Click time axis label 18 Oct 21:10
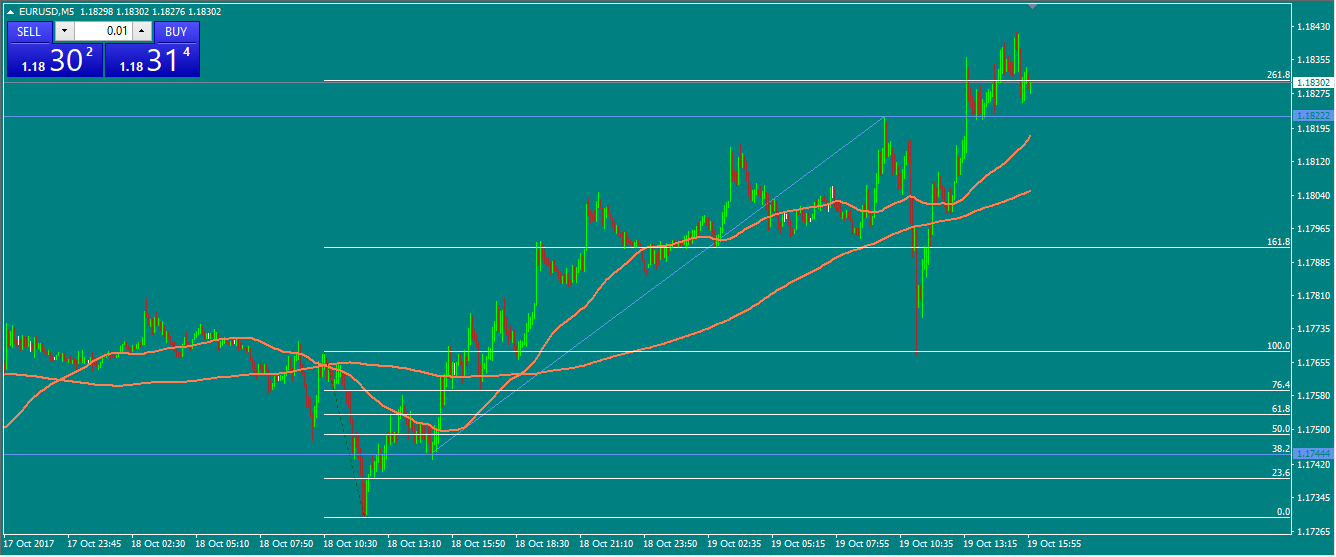The width and height of the screenshot is (1336, 557). click(606, 545)
